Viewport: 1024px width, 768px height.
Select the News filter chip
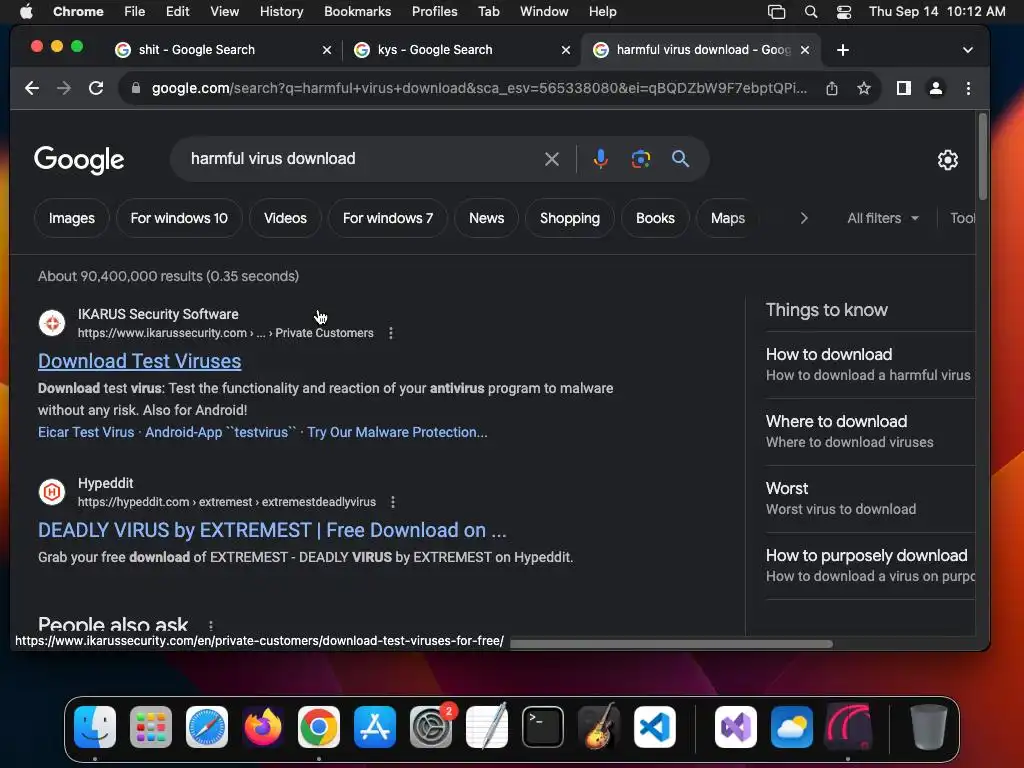(x=487, y=218)
